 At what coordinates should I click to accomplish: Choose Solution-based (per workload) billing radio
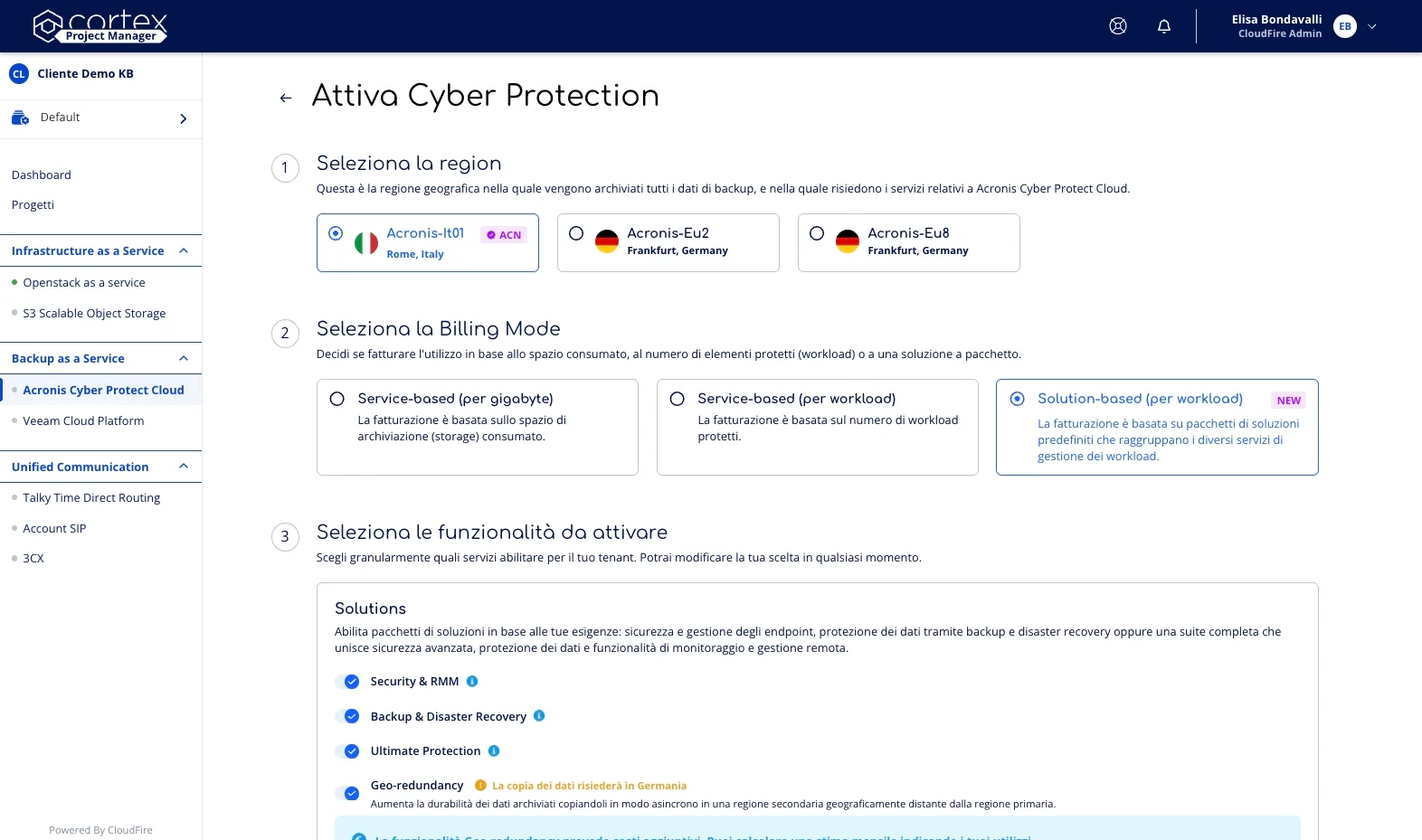tap(1018, 399)
